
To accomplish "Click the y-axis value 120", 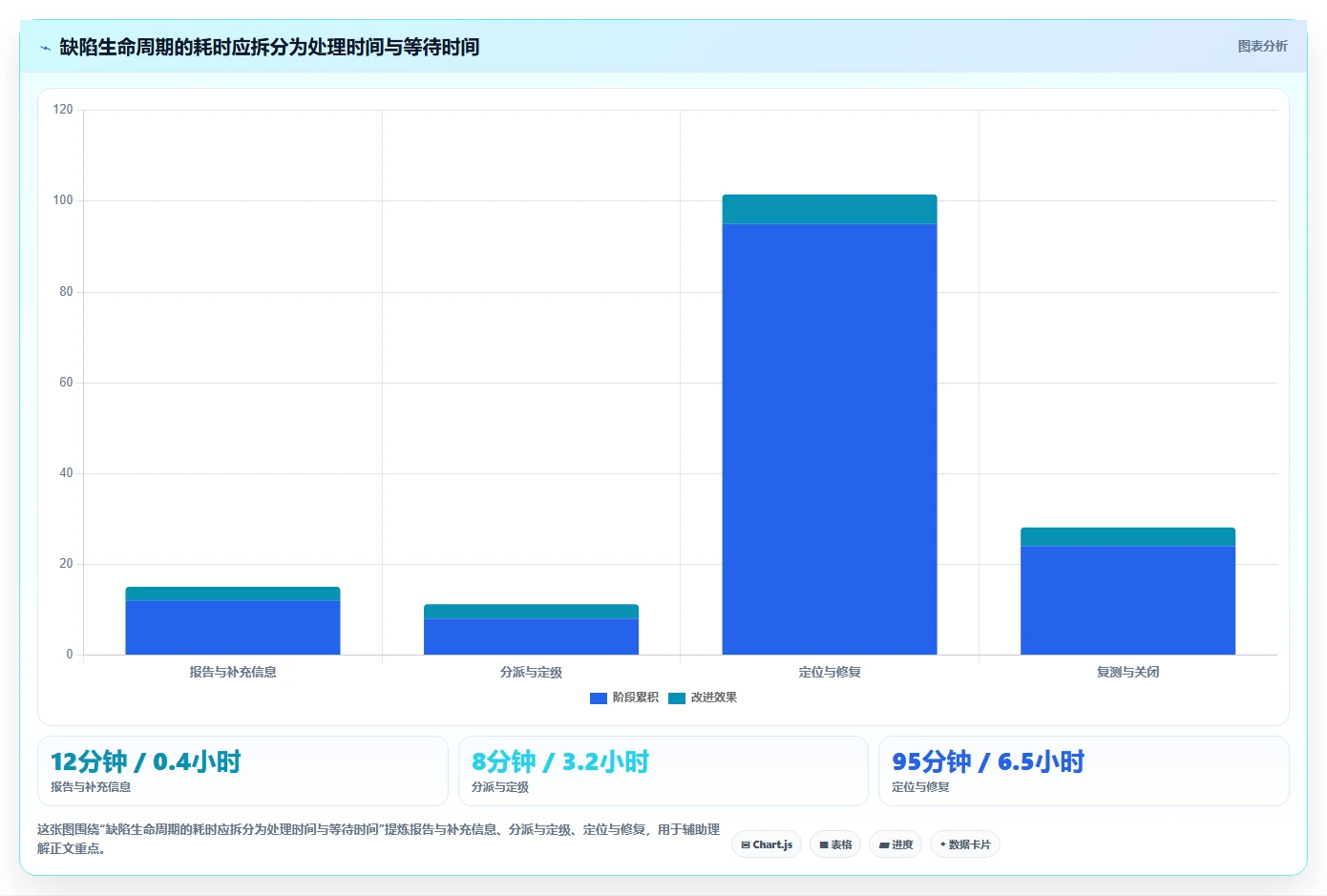I will tap(63, 110).
